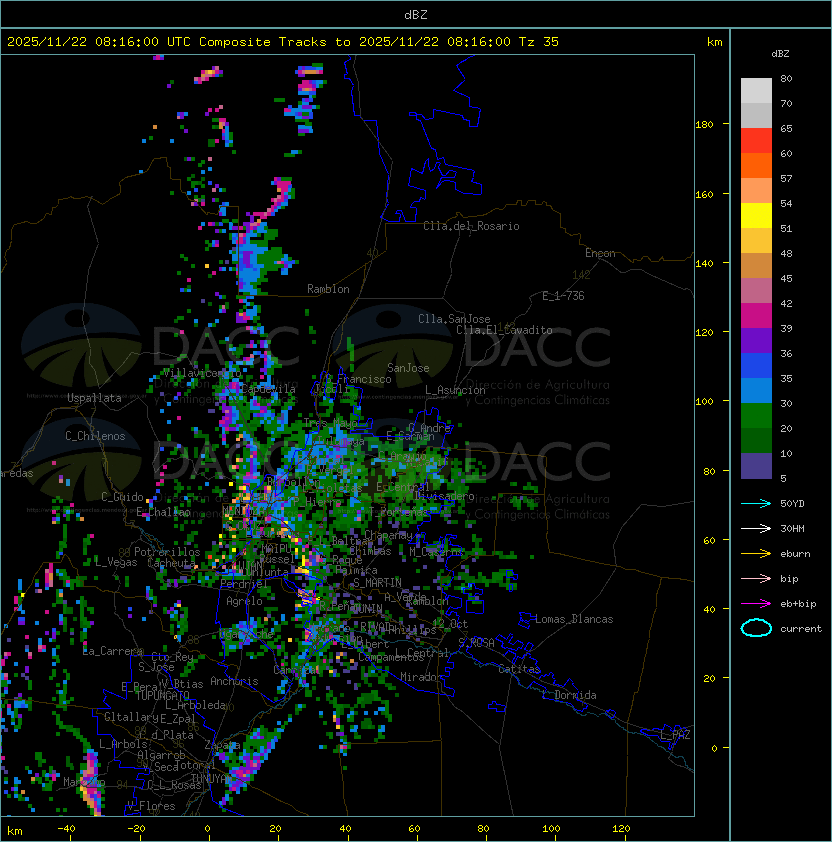Pick the tan-brown swatch between 48 and 45
The height and width of the screenshot is (842, 832).
[x=756, y=265]
